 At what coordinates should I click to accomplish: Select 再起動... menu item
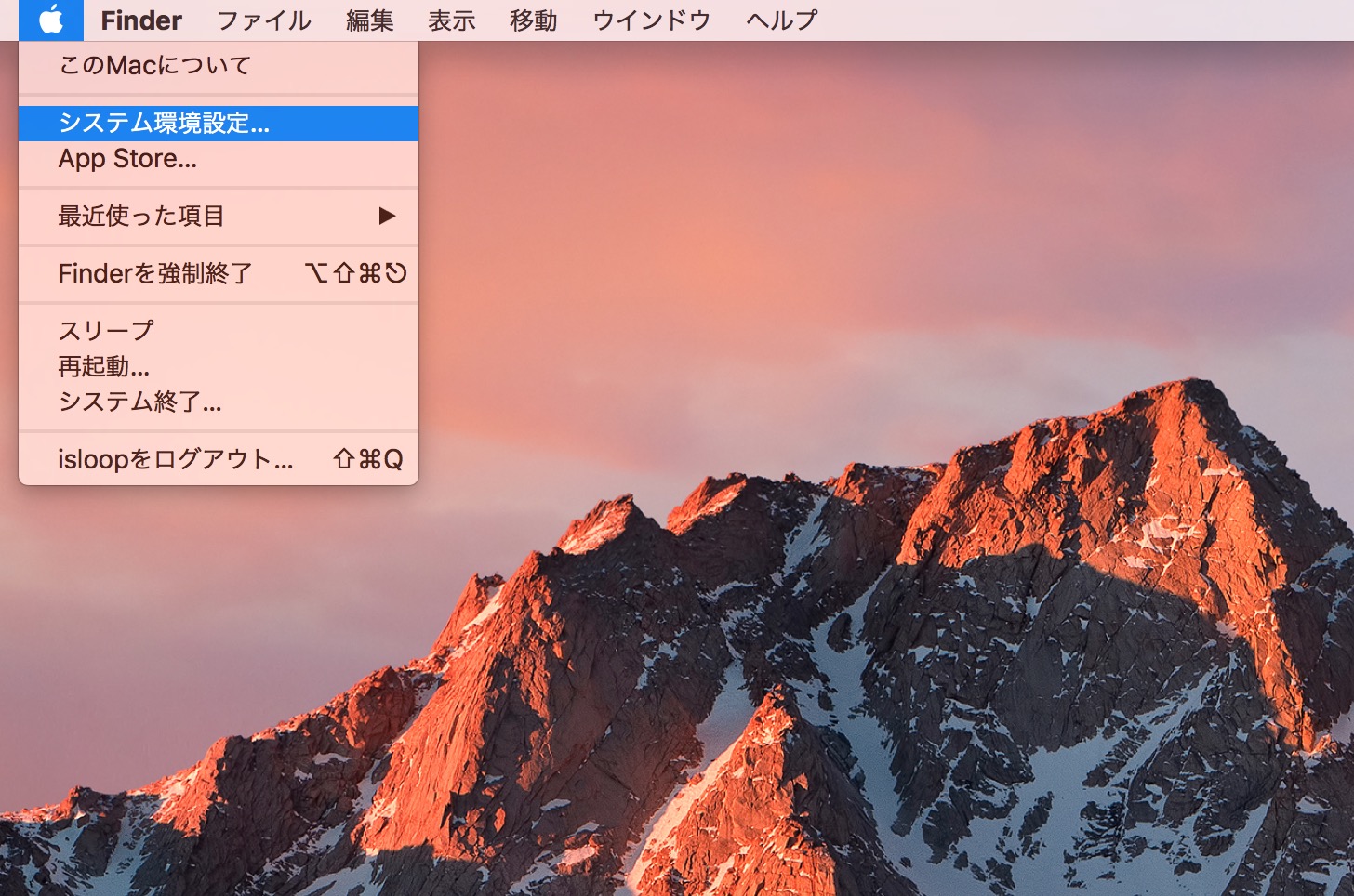[219, 366]
